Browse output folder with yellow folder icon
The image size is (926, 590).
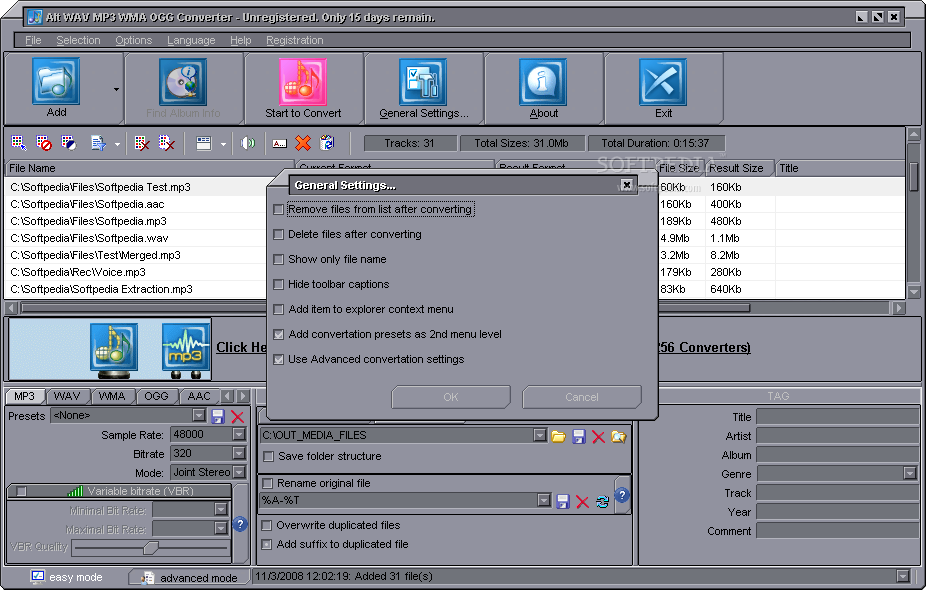559,436
